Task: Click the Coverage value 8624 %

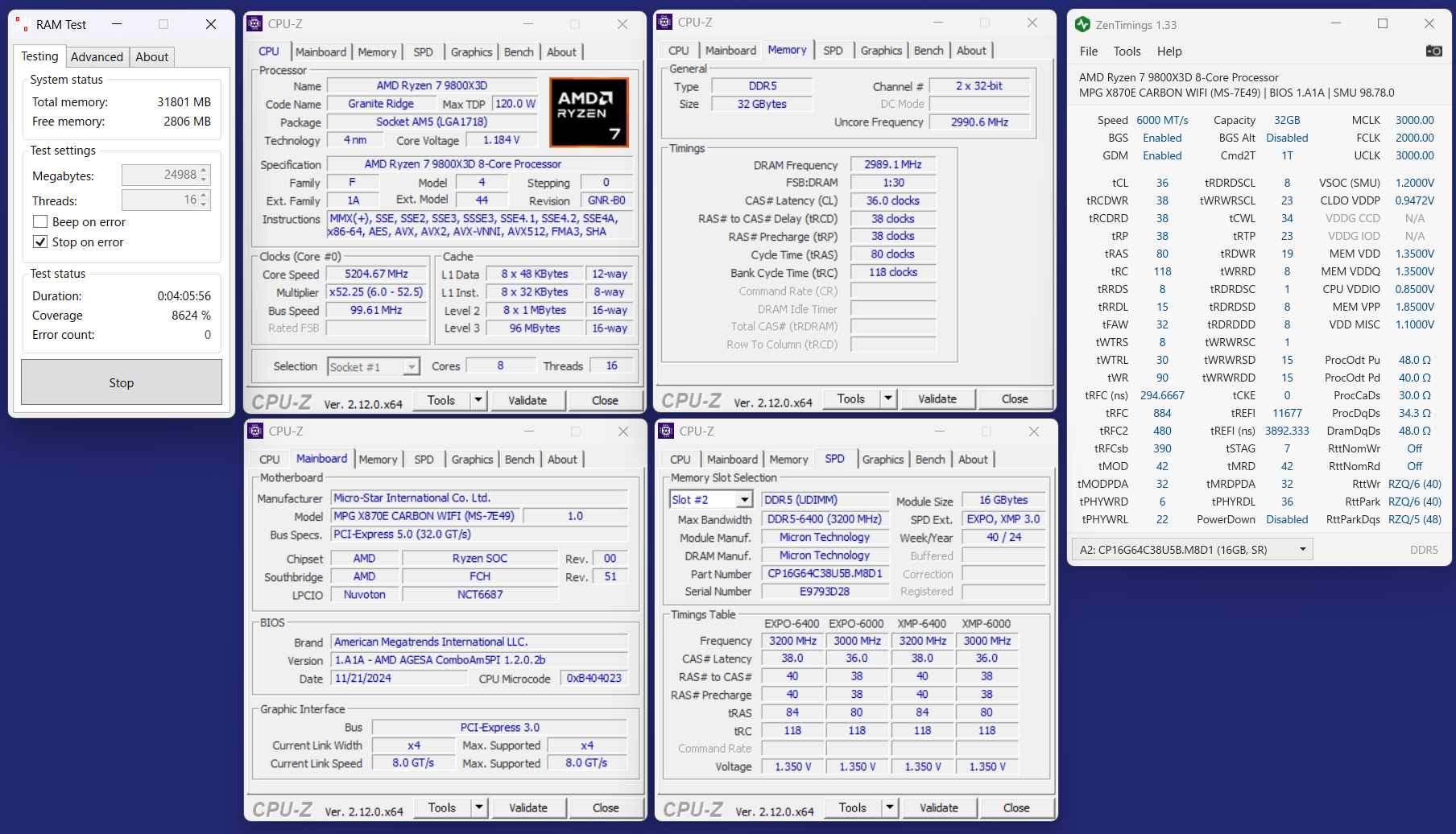Action: coord(191,316)
